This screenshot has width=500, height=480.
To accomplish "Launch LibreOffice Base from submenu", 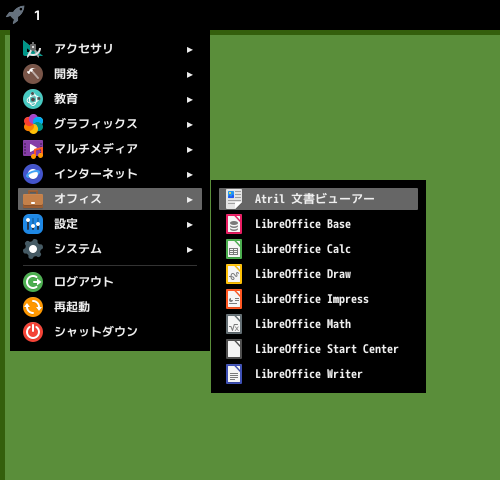I will 318,224.
